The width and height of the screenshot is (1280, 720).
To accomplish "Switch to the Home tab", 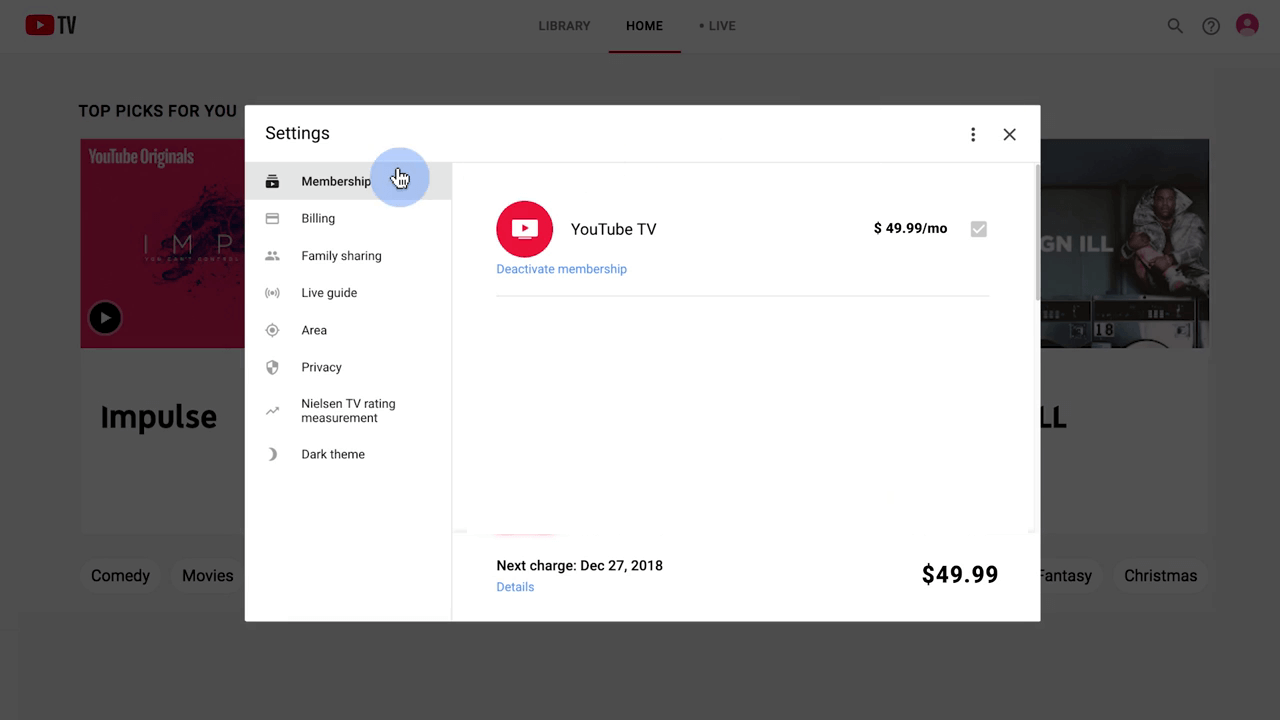I will click(644, 26).
